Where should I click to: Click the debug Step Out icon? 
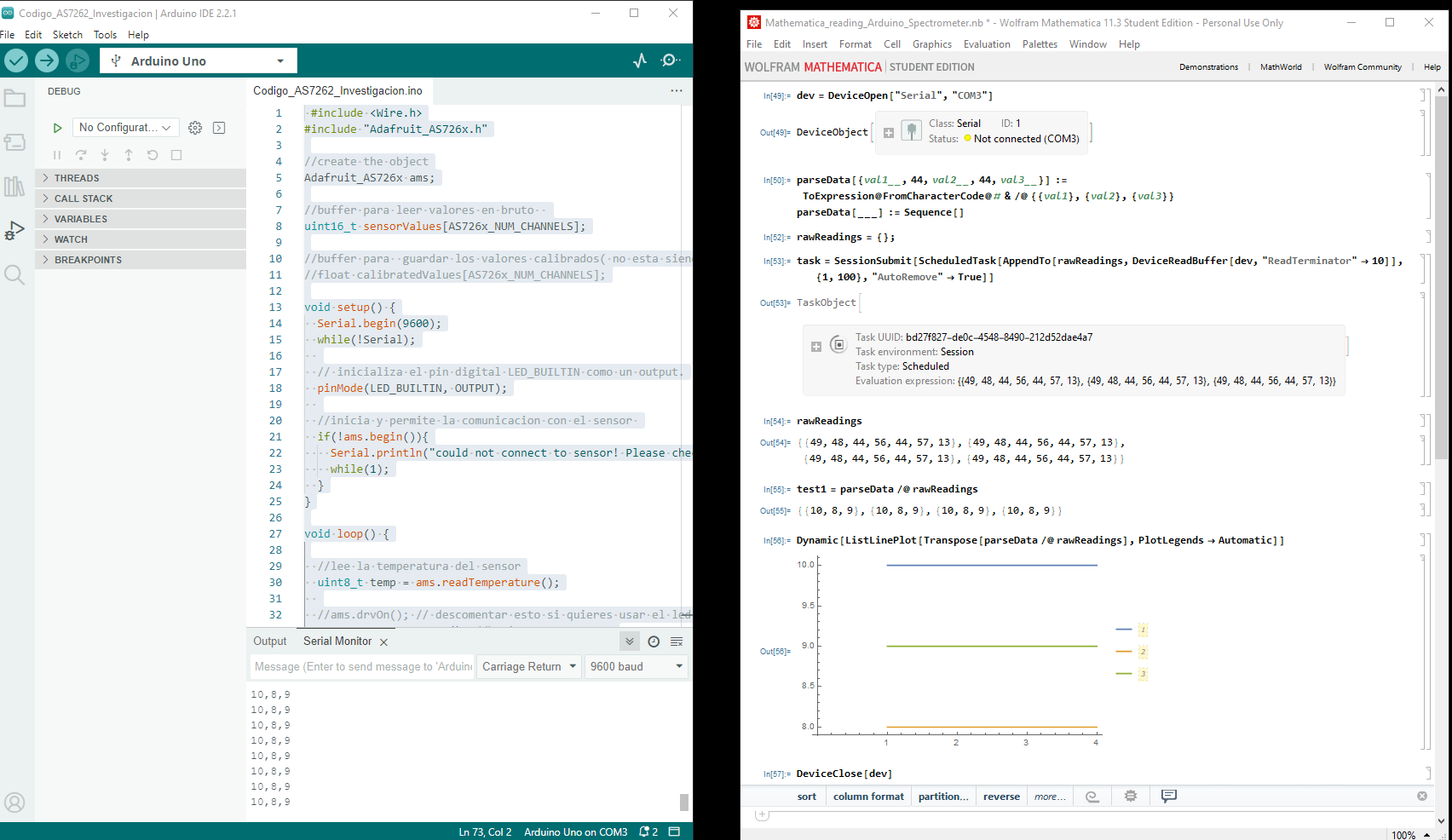(129, 155)
